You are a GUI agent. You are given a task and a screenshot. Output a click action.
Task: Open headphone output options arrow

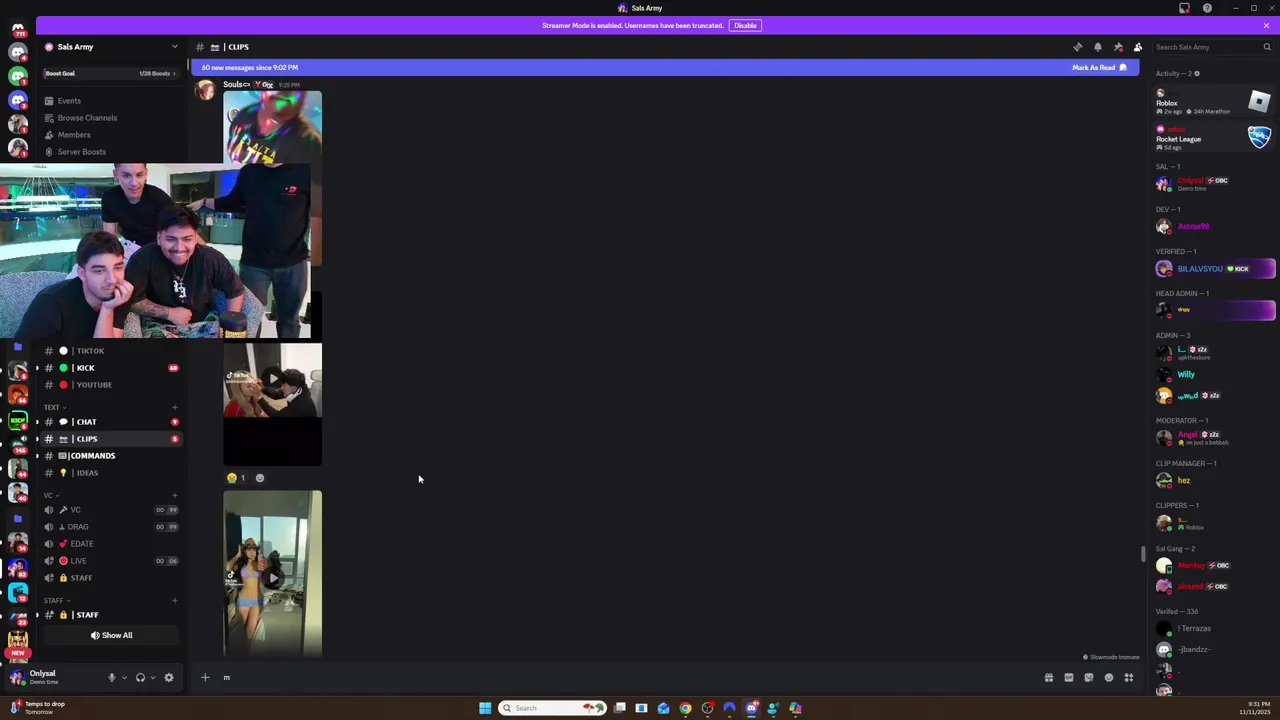click(153, 678)
